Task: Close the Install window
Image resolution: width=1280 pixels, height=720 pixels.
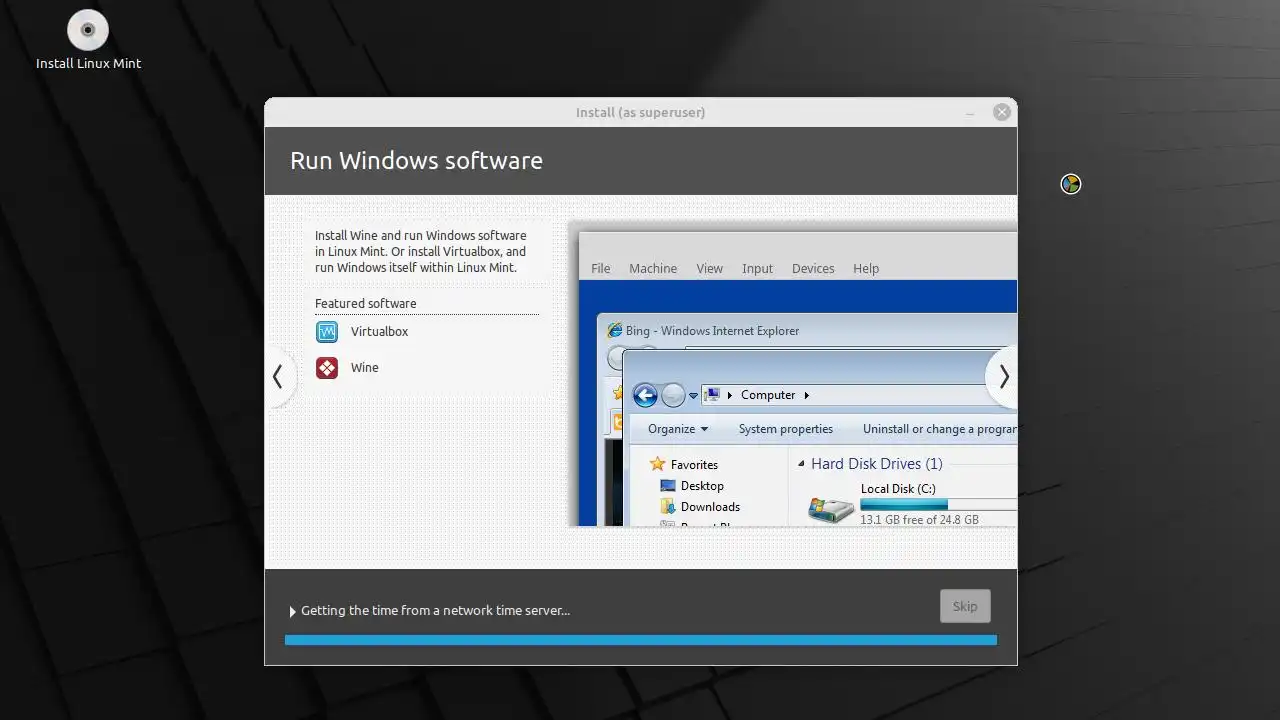Action: pyautogui.click(x=1002, y=113)
